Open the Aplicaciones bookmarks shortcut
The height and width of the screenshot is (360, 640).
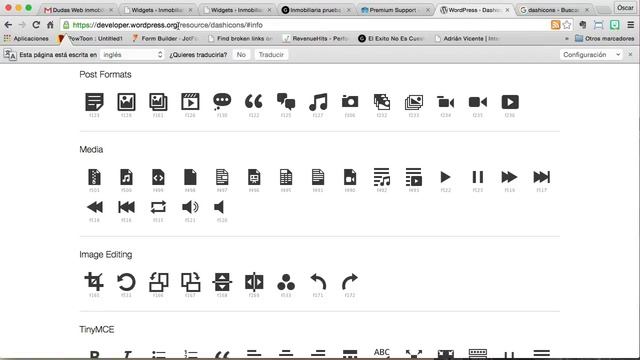(x=26, y=38)
